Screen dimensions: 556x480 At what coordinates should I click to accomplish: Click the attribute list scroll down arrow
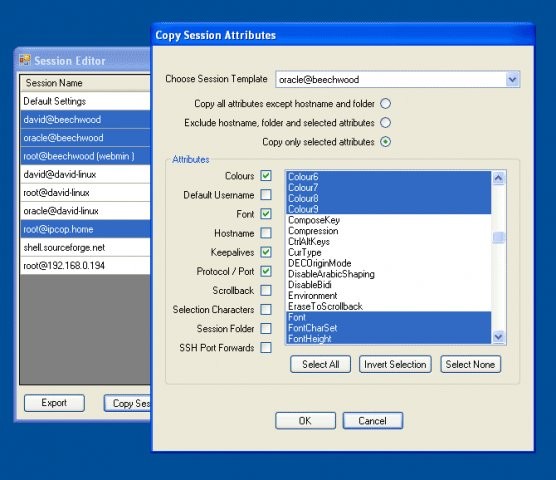498,336
